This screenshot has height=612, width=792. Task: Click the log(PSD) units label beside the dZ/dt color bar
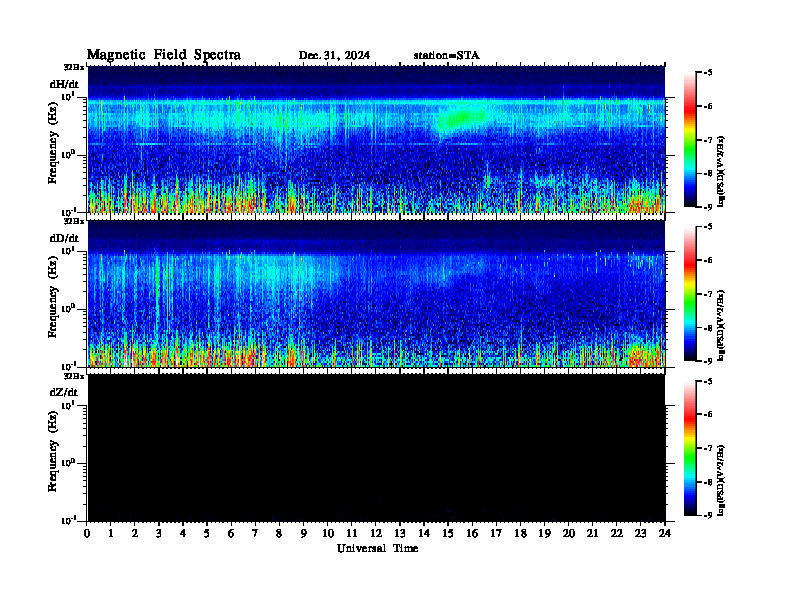[722, 481]
